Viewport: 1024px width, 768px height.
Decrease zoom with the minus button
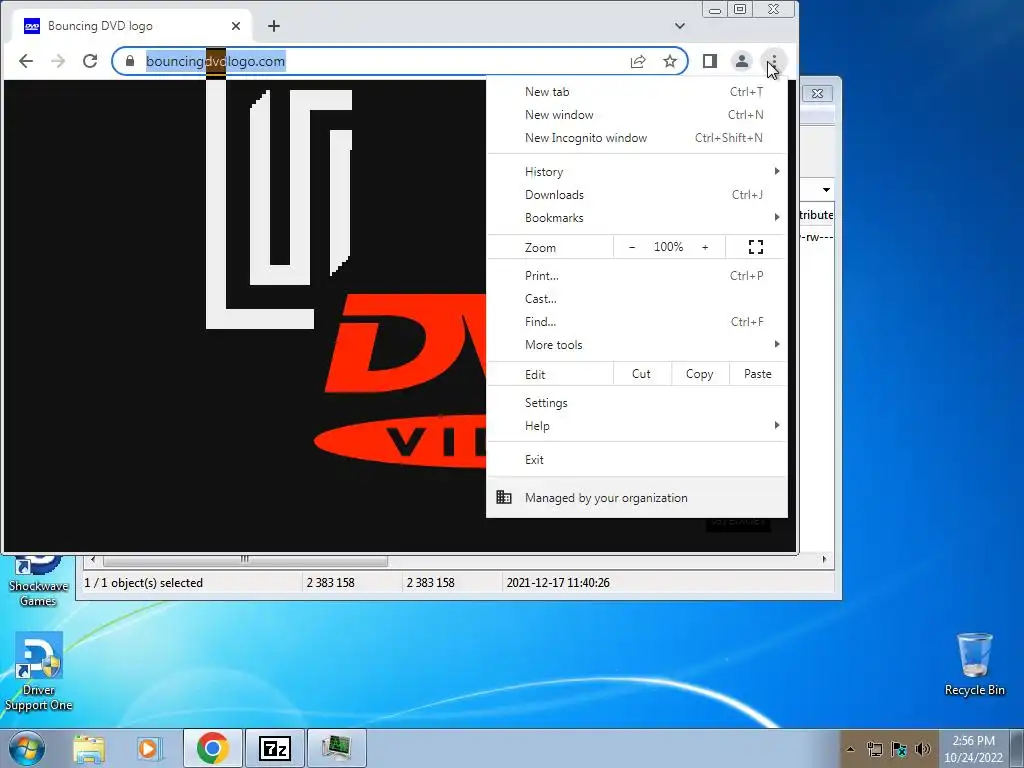(x=632, y=247)
